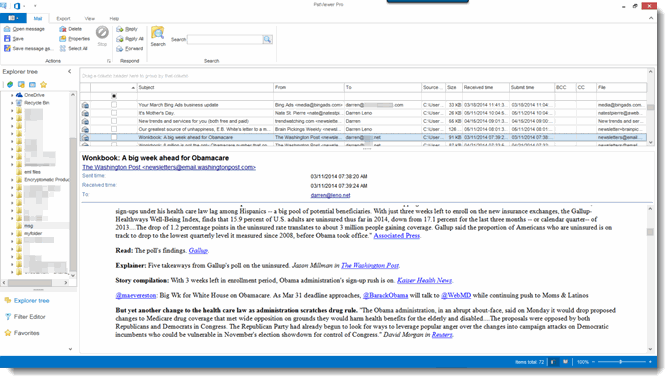Switch to the Export ribbon tab
The height and width of the screenshot is (383, 672).
(x=63, y=18)
